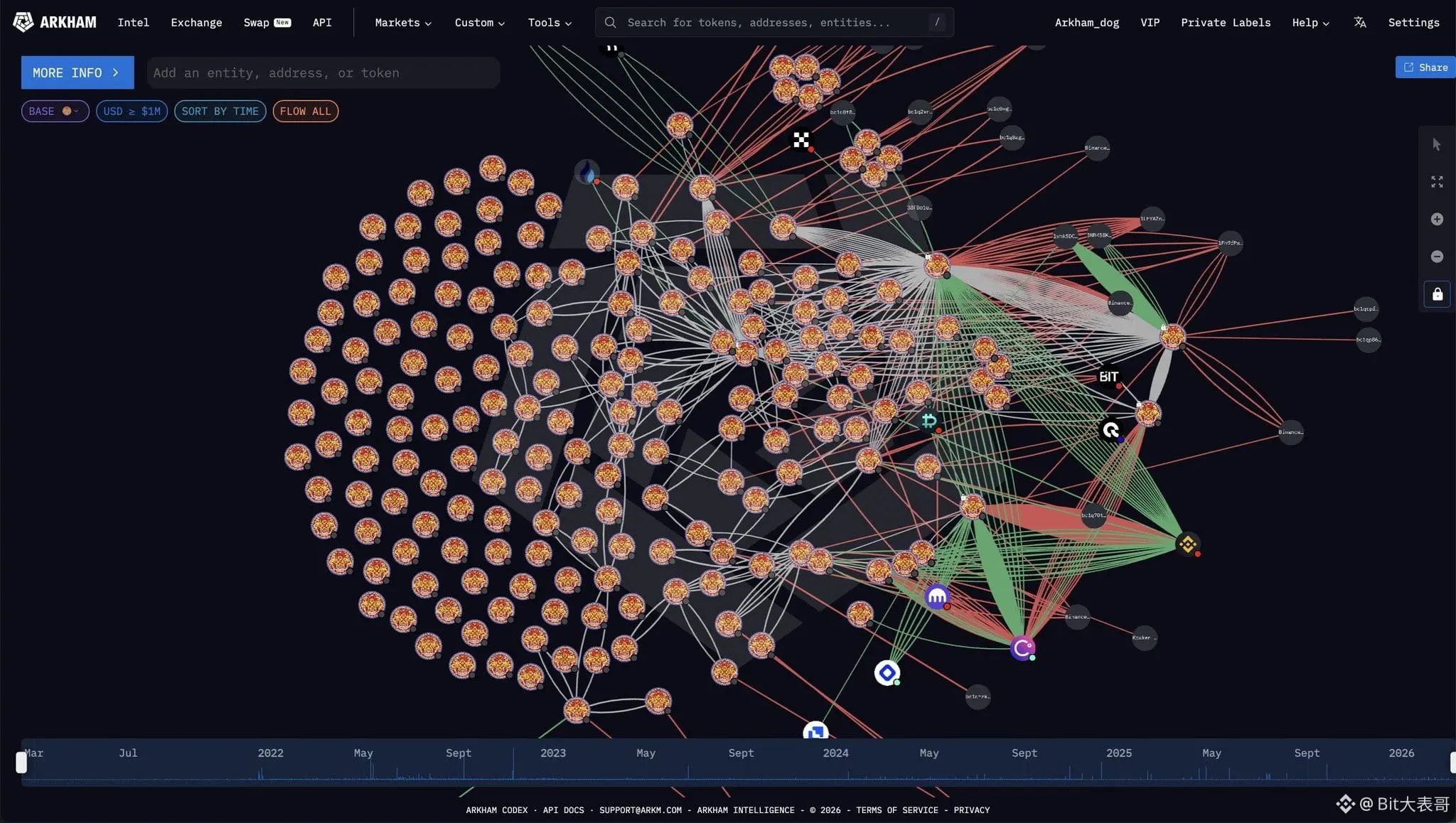Toggle the SORT BY TIME filter
Image resolution: width=1456 pixels, height=823 pixels.
[x=220, y=111]
